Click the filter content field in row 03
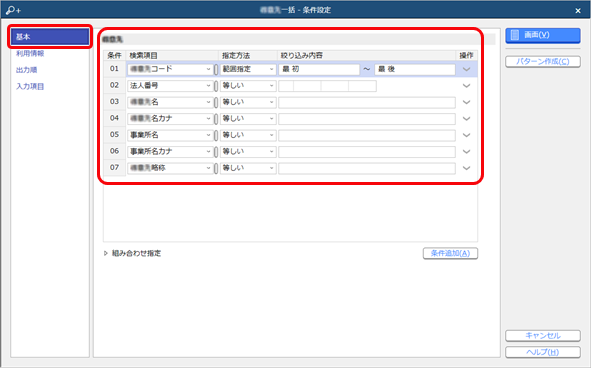Viewport: 591px width, 368px height. coord(367,102)
